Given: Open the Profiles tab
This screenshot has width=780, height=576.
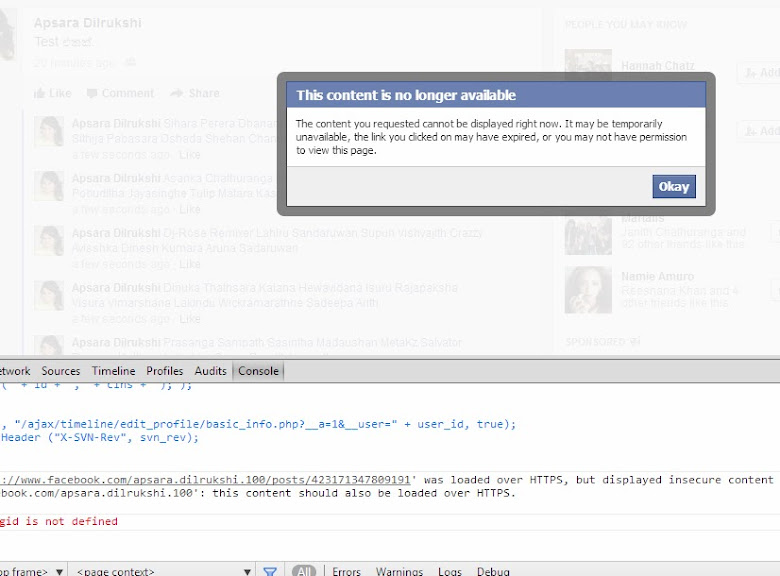Looking at the screenshot, I should tap(165, 371).
